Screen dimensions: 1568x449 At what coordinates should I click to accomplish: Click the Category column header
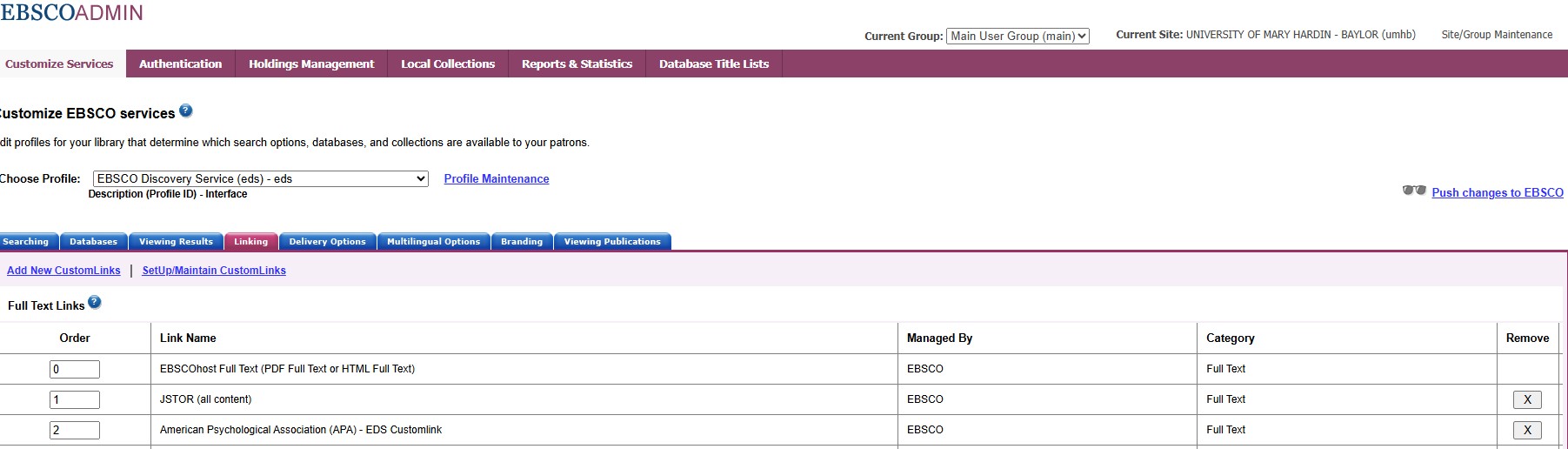pyautogui.click(x=1231, y=338)
